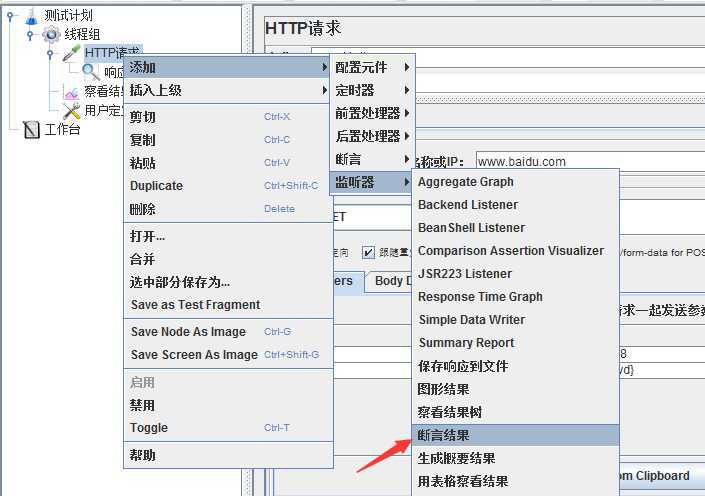Select 剪切 in context menu
Viewport: 705px width, 496px height.
(228, 117)
